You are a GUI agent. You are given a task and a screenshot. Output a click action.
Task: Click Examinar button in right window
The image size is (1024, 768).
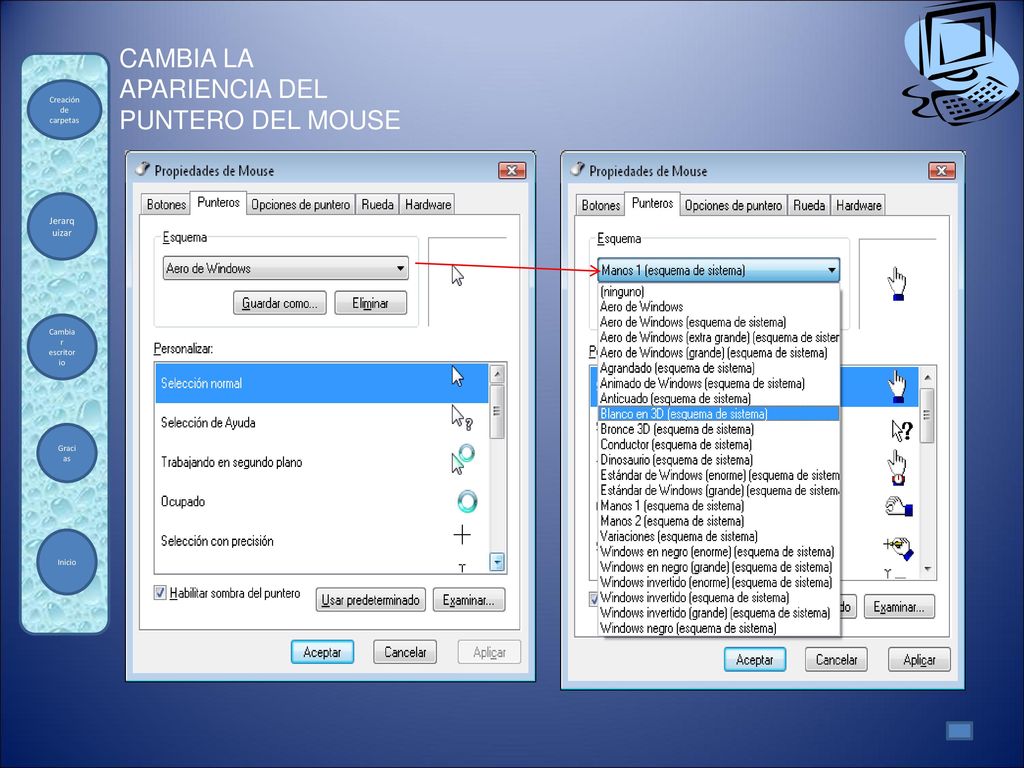tap(899, 607)
